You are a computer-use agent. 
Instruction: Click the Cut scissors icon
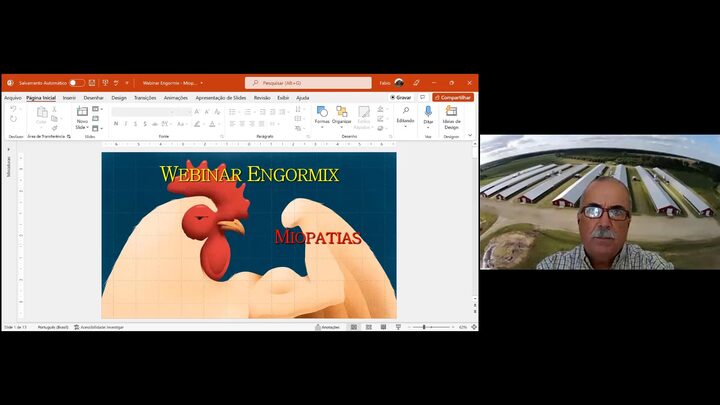coord(54,109)
